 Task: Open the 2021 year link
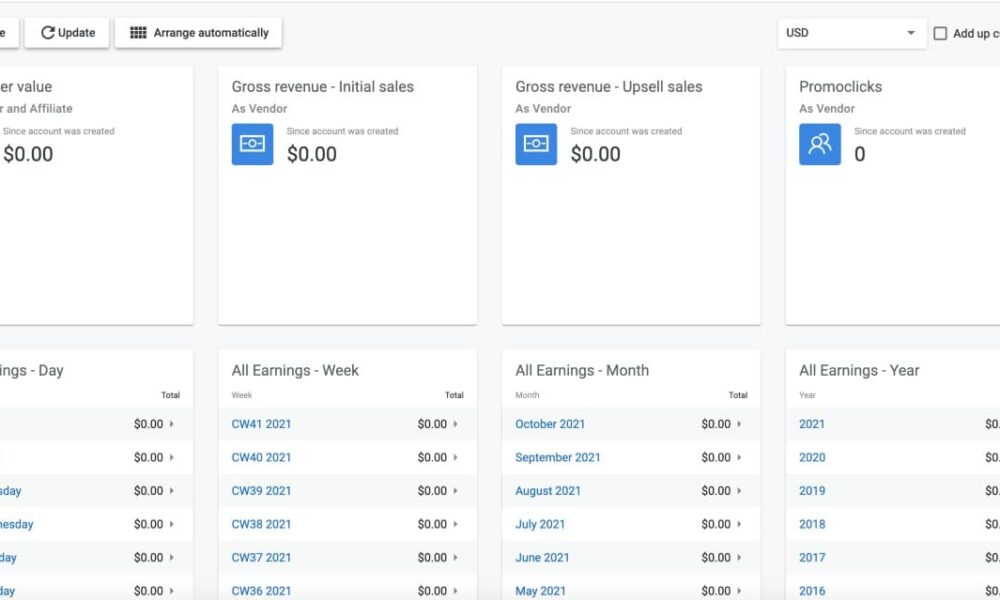click(812, 424)
